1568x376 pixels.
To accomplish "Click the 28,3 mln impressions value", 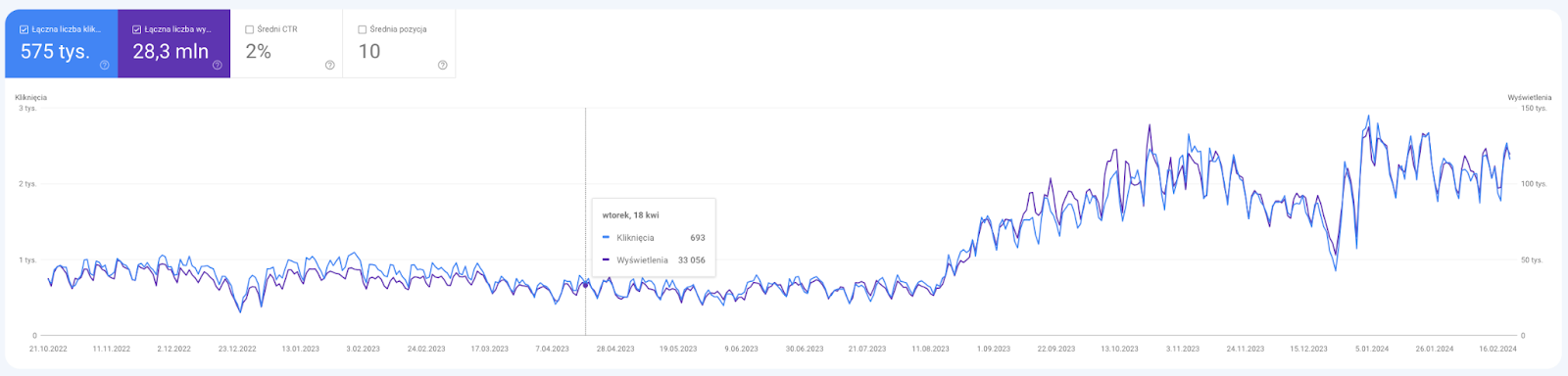I will 171,52.
